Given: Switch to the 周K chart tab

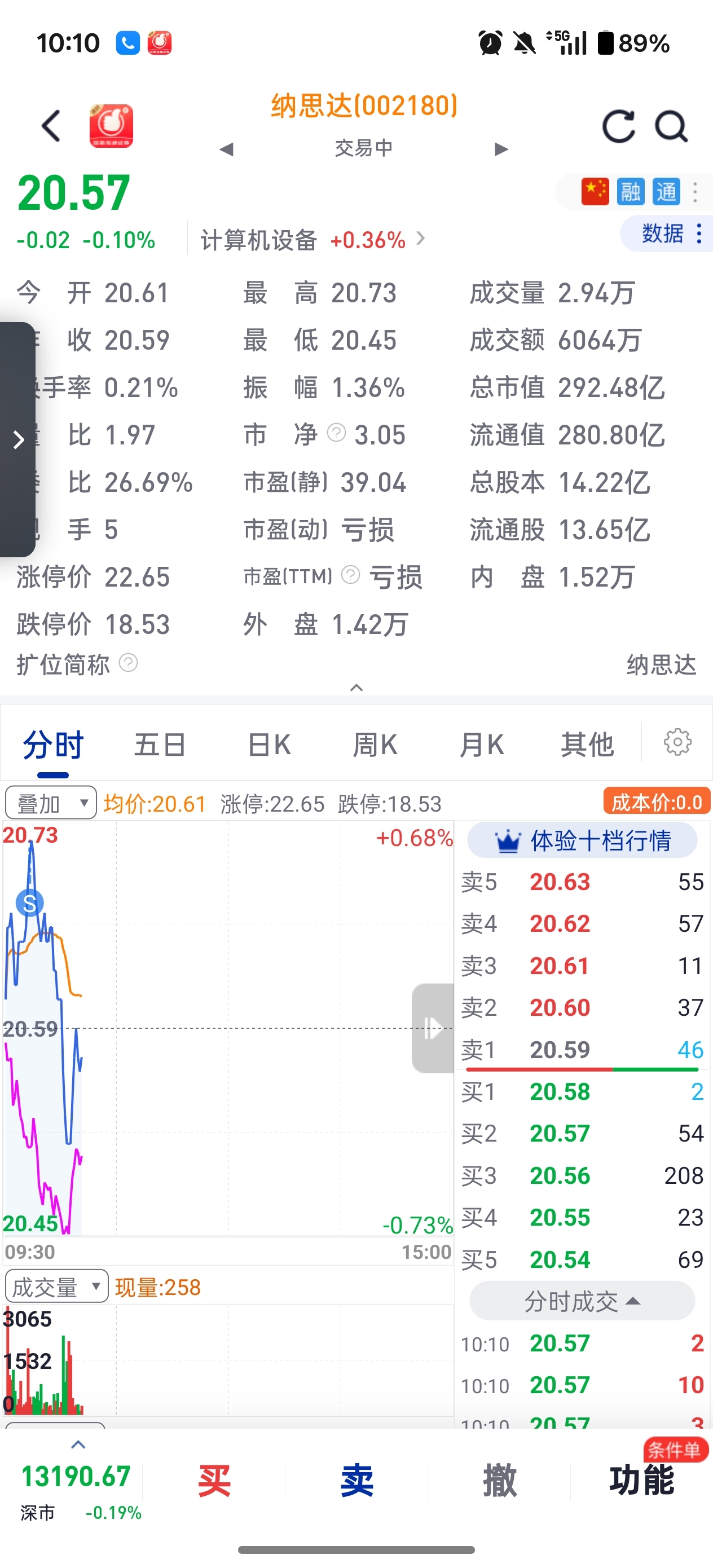Looking at the screenshot, I should [x=375, y=745].
